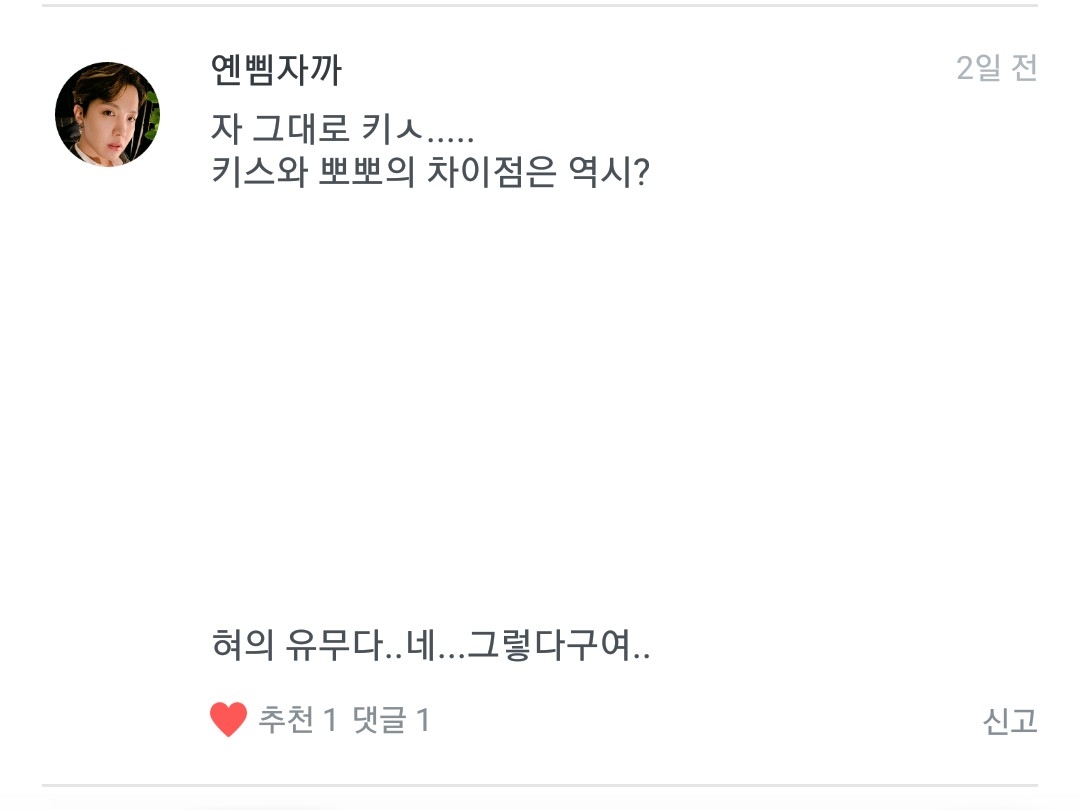Viewport: 1080px width, 810px height.
Task: Click the word 역시? in the comment
Action: coord(612,176)
